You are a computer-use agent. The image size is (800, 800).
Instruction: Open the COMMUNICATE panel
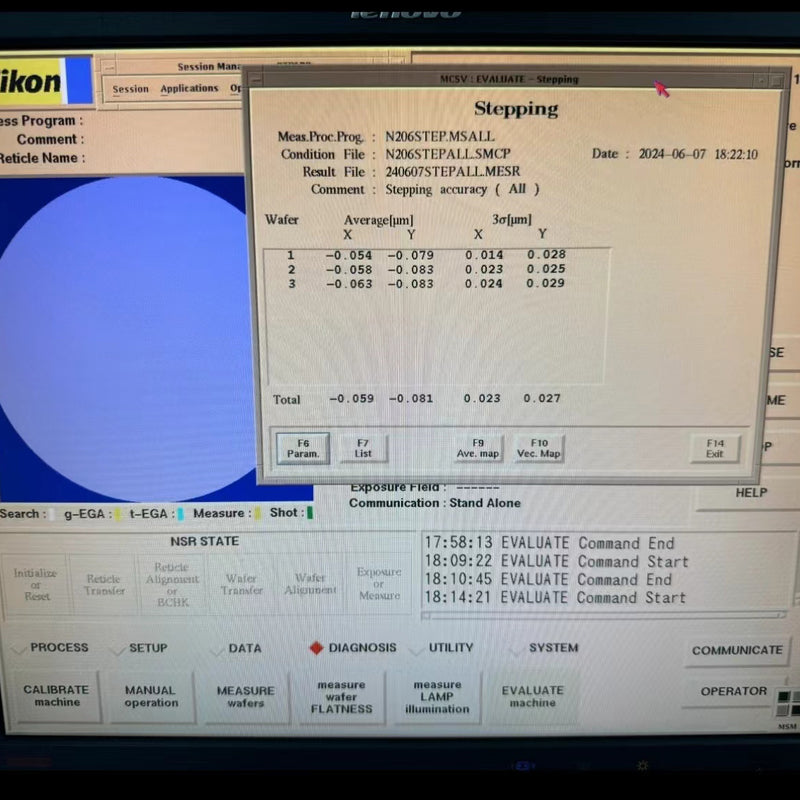737,650
